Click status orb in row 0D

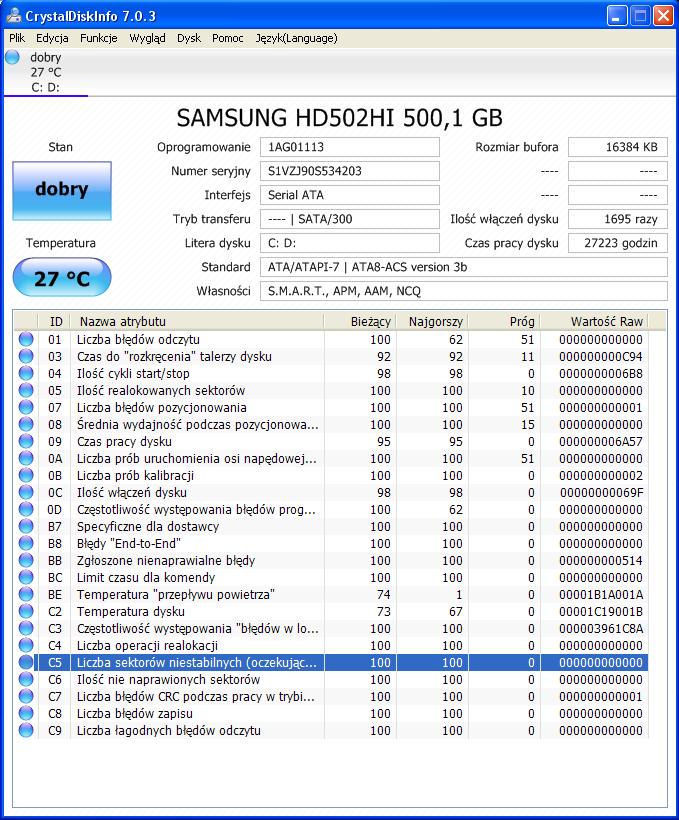coord(26,509)
